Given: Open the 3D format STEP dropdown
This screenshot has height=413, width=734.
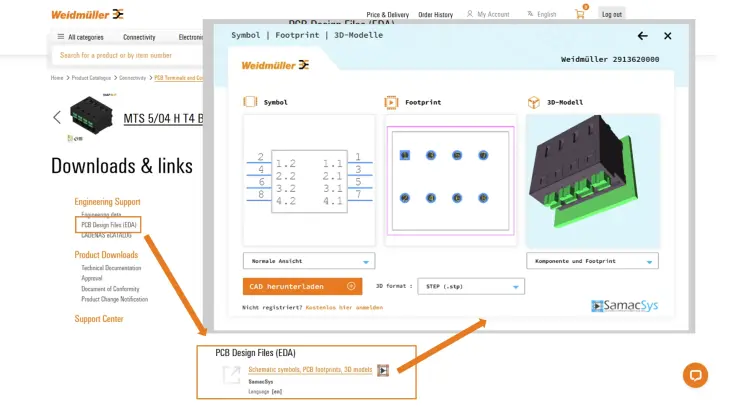Looking at the screenshot, I should [470, 287].
